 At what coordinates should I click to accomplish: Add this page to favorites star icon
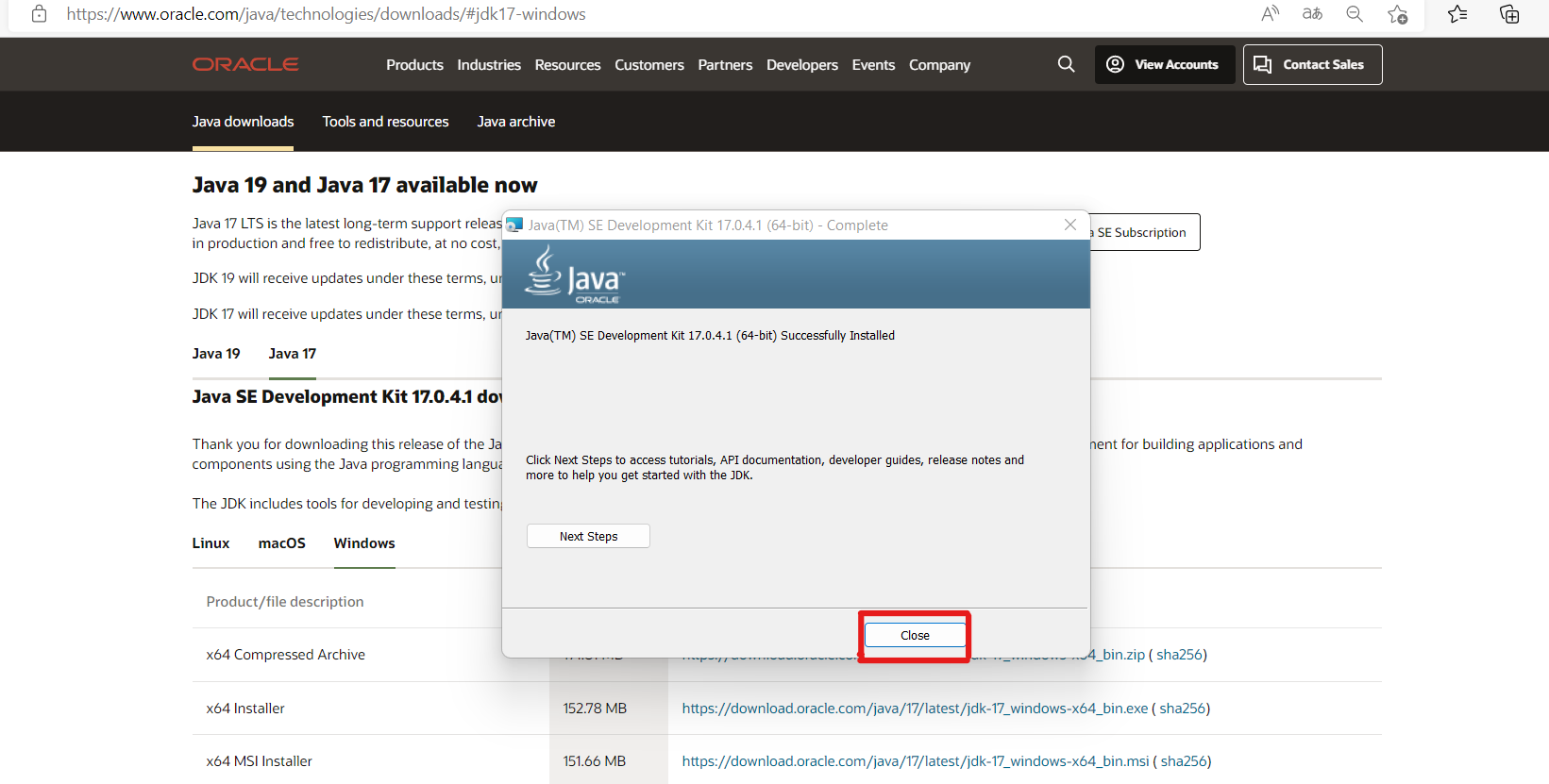tap(1397, 13)
